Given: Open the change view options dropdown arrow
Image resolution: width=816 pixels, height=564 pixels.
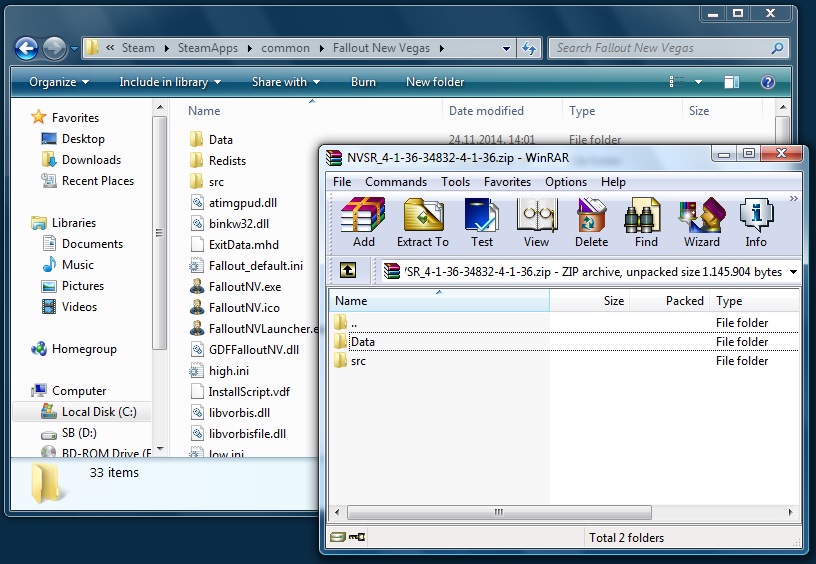Looking at the screenshot, I should [698, 82].
